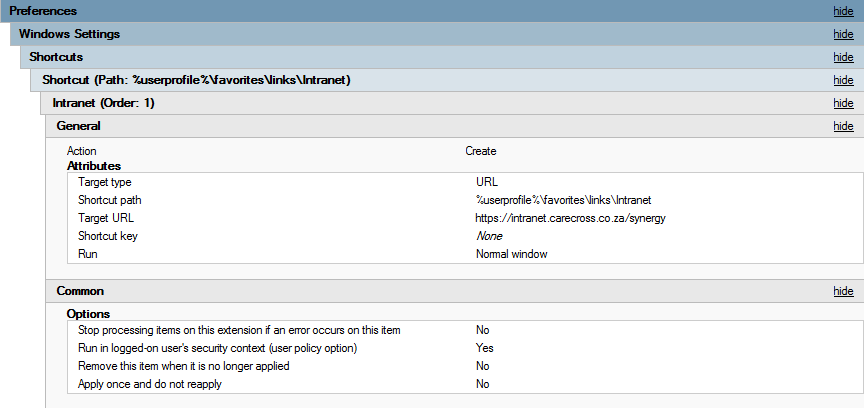Hide the General section
Image resolution: width=864 pixels, height=408 pixels.
(843, 126)
